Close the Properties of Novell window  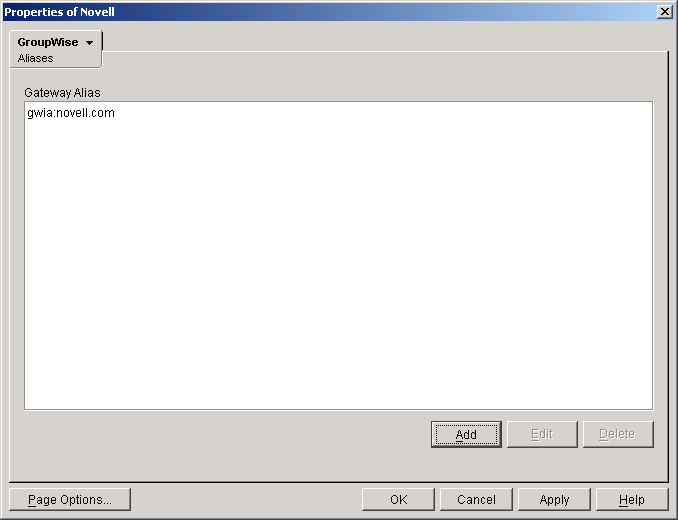click(x=665, y=12)
